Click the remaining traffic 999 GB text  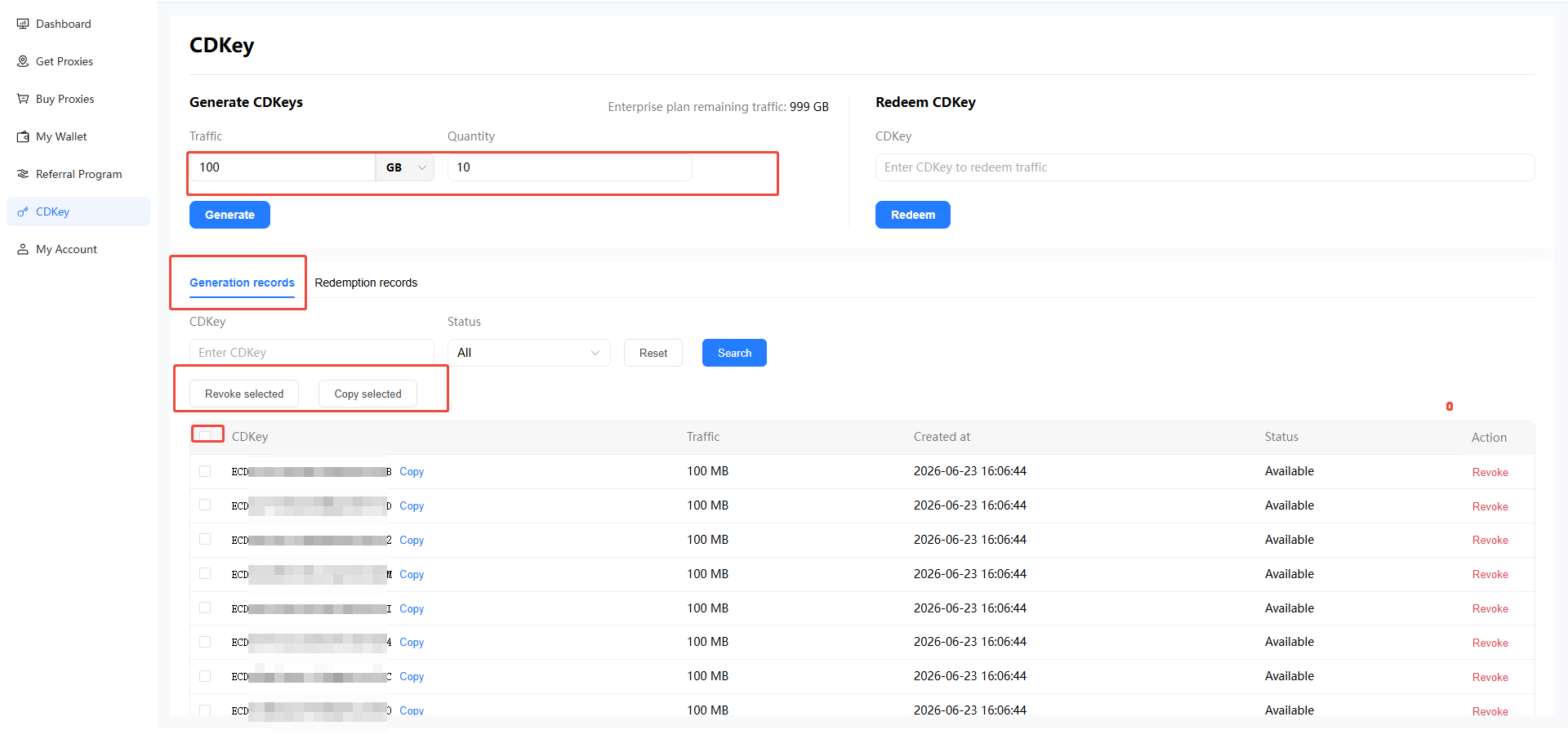808,107
